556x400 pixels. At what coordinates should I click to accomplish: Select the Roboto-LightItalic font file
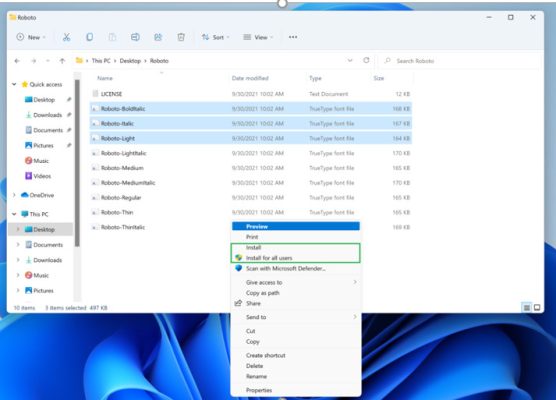[x=250, y=153]
